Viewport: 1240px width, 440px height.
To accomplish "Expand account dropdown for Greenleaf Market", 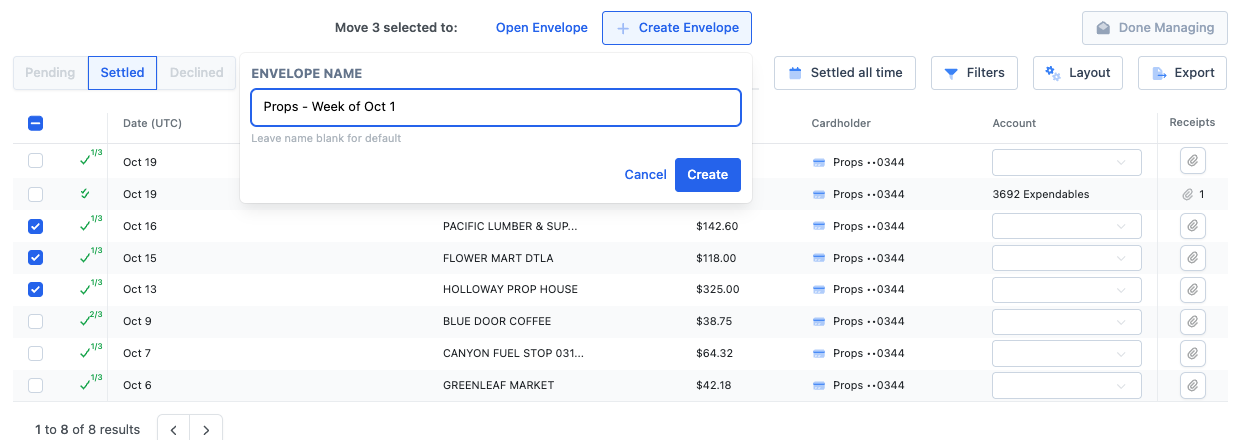I will pyautogui.click(x=1067, y=385).
